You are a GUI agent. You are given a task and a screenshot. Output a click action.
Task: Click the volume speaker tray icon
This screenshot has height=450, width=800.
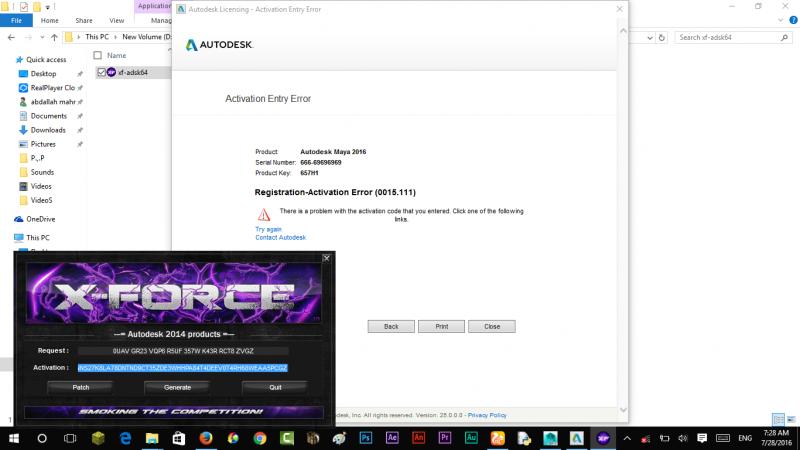coord(683,438)
